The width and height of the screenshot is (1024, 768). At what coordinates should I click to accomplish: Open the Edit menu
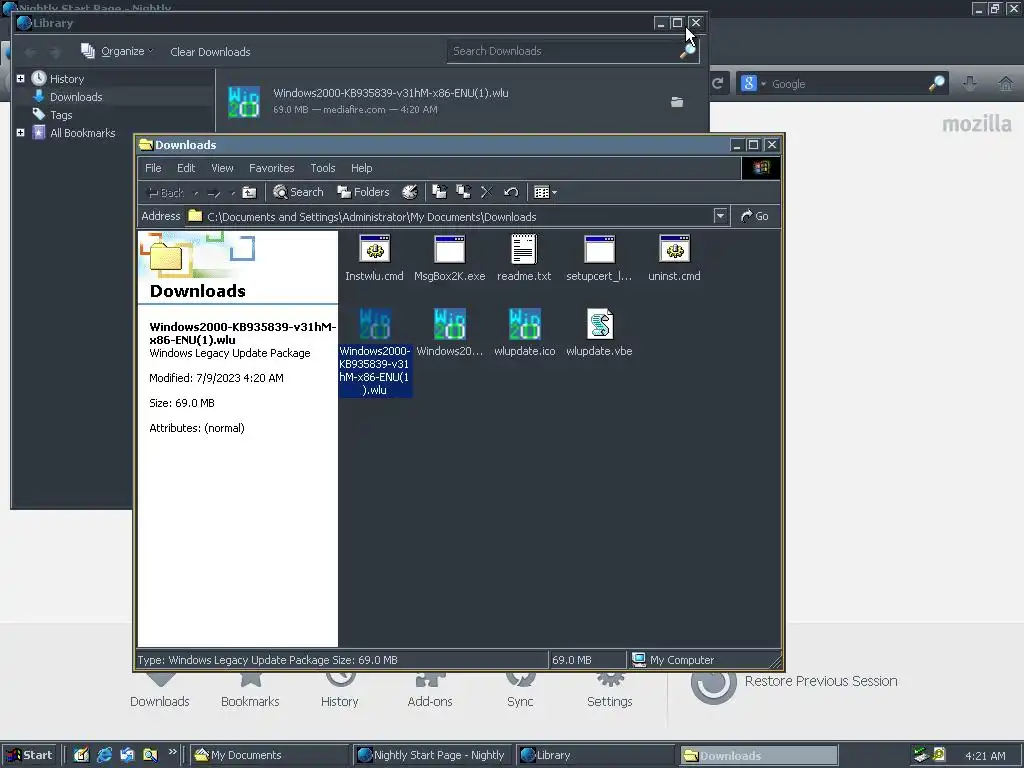tap(186, 168)
